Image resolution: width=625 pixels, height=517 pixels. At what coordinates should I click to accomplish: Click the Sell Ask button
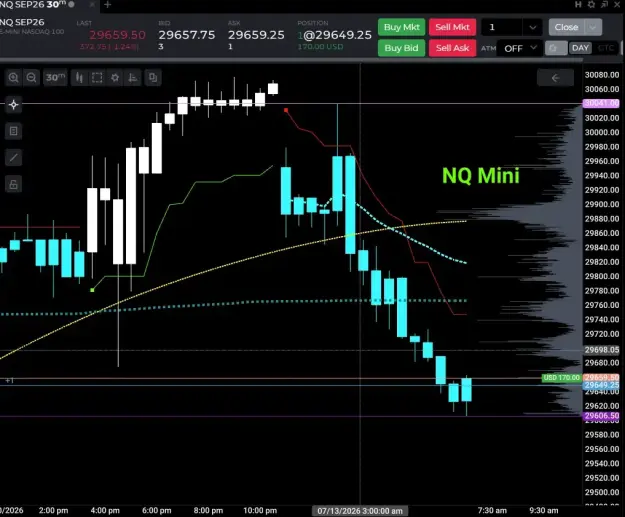(452, 48)
